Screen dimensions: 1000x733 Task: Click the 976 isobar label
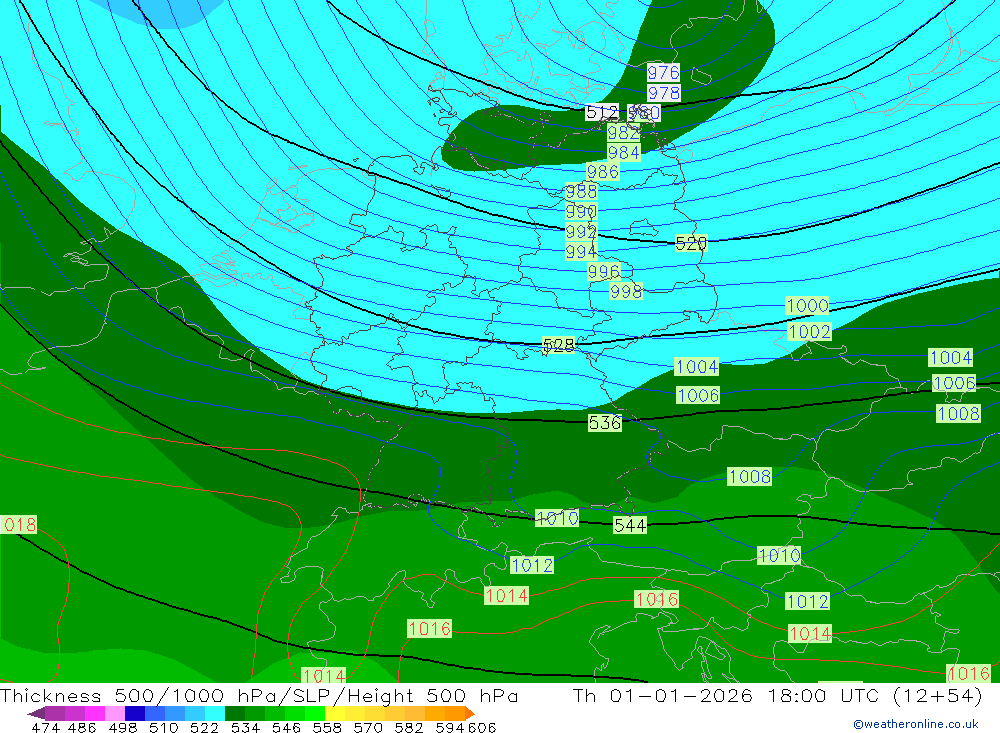[x=663, y=72]
